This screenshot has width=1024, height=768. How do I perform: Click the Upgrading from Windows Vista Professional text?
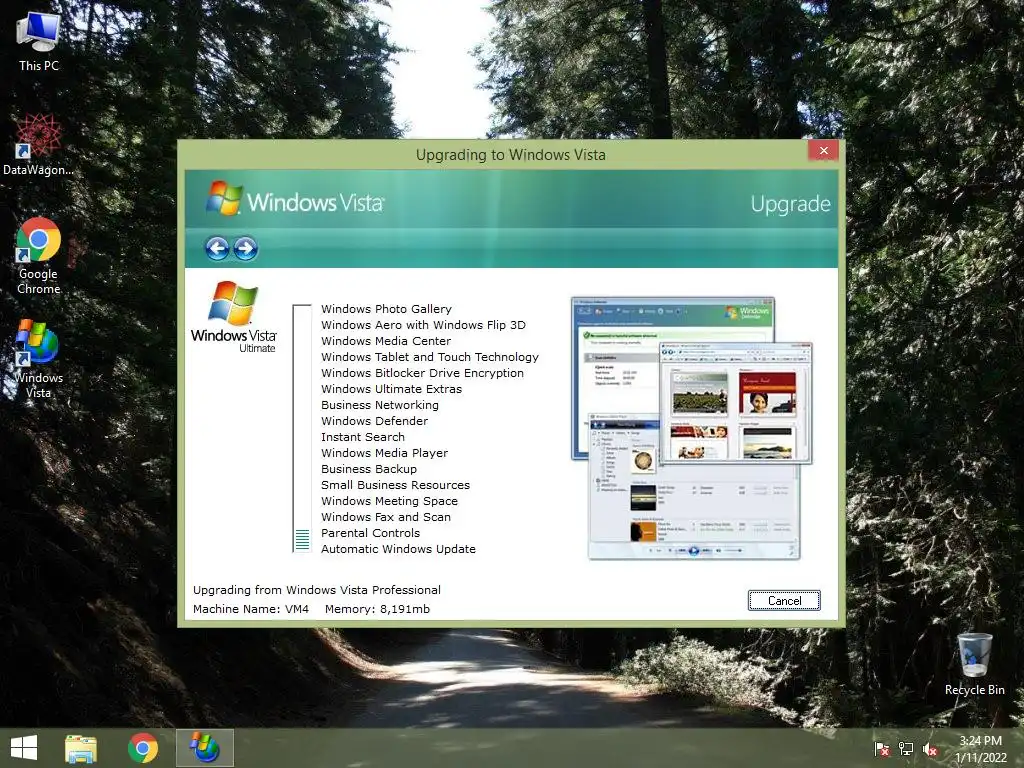point(317,590)
